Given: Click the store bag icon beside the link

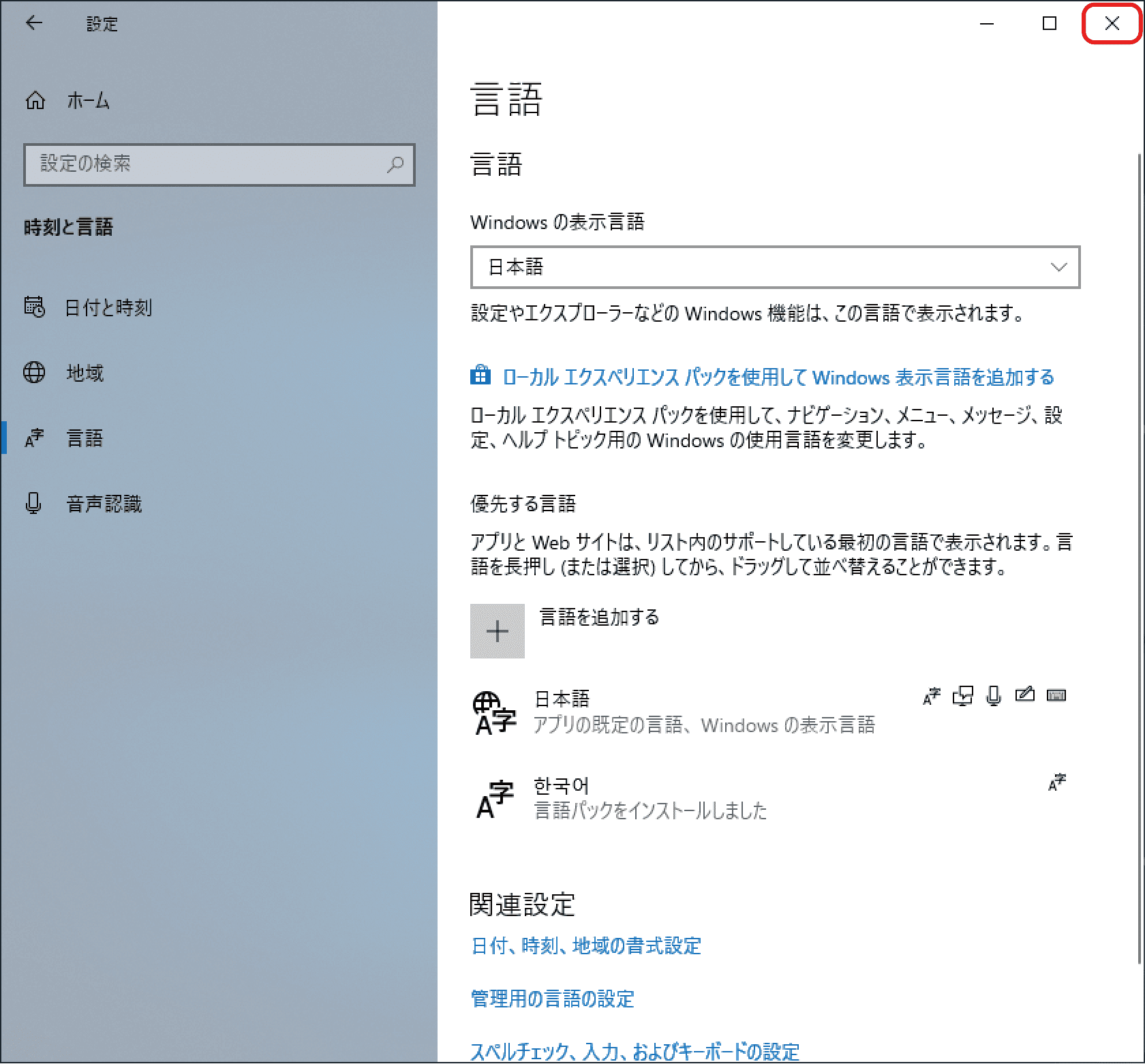Looking at the screenshot, I should 480,376.
